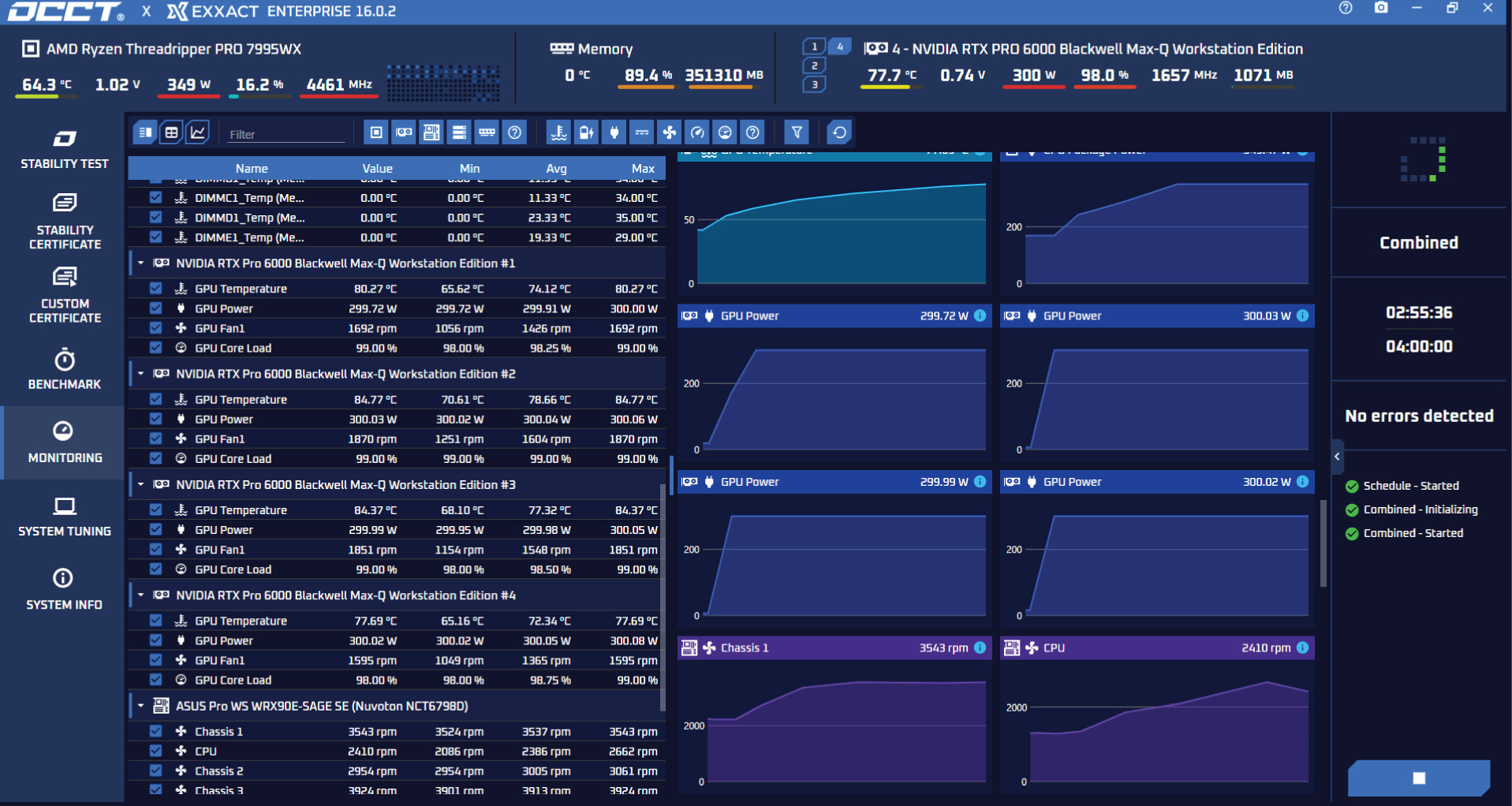Screen dimensions: 1512x806
Task: Collapse the NVIDIA RTX Pro 6000 #1 group
Action: (140, 263)
